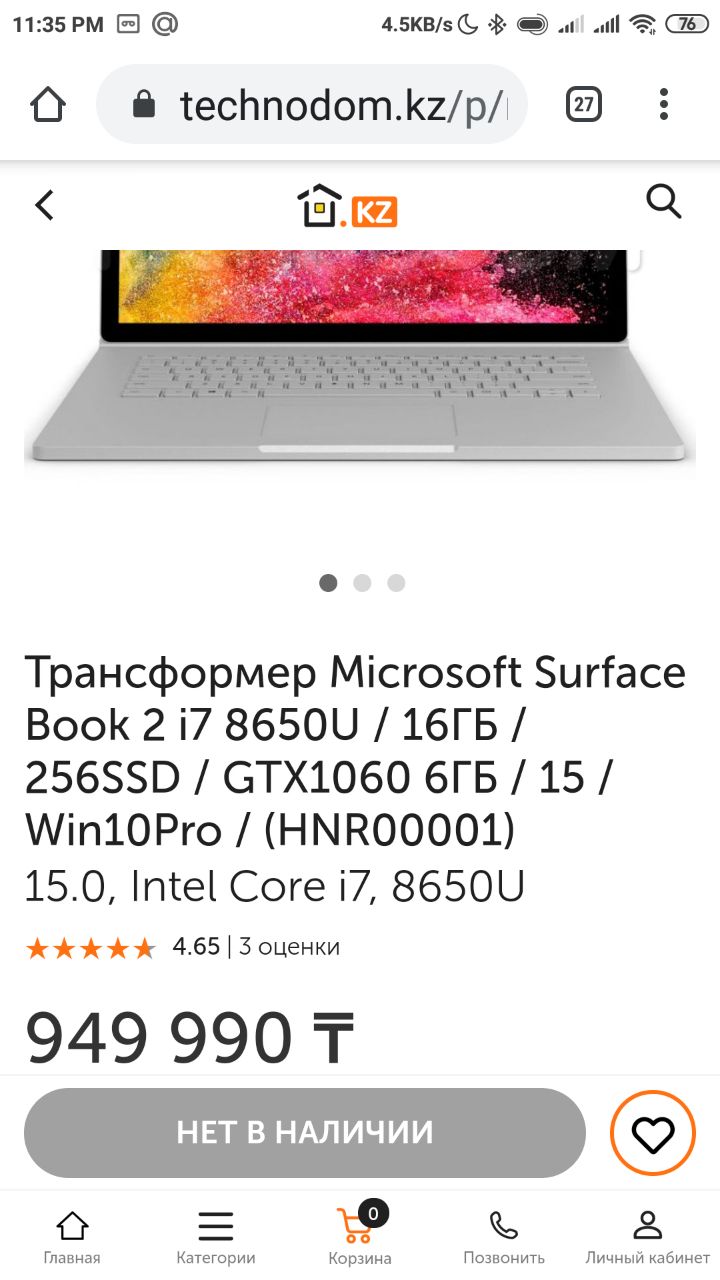Image resolution: width=720 pixels, height=1280 pixels.
Task: Tap the Technodom KZ logo
Action: pos(348,205)
